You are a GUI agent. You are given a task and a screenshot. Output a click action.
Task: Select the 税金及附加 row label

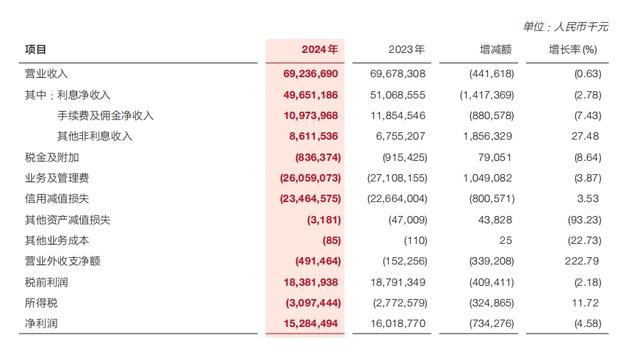(x=52, y=157)
